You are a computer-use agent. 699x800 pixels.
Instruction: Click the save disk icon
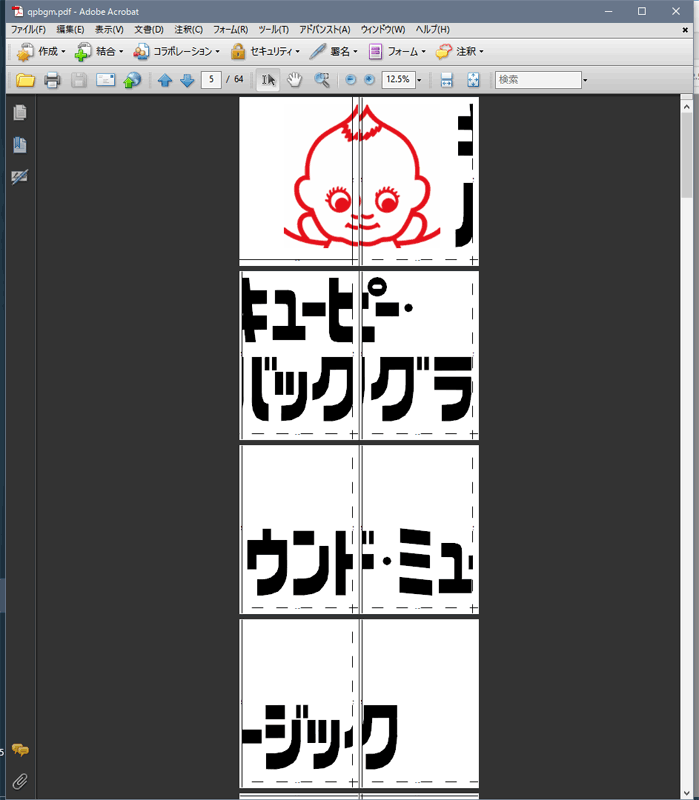tap(79, 80)
